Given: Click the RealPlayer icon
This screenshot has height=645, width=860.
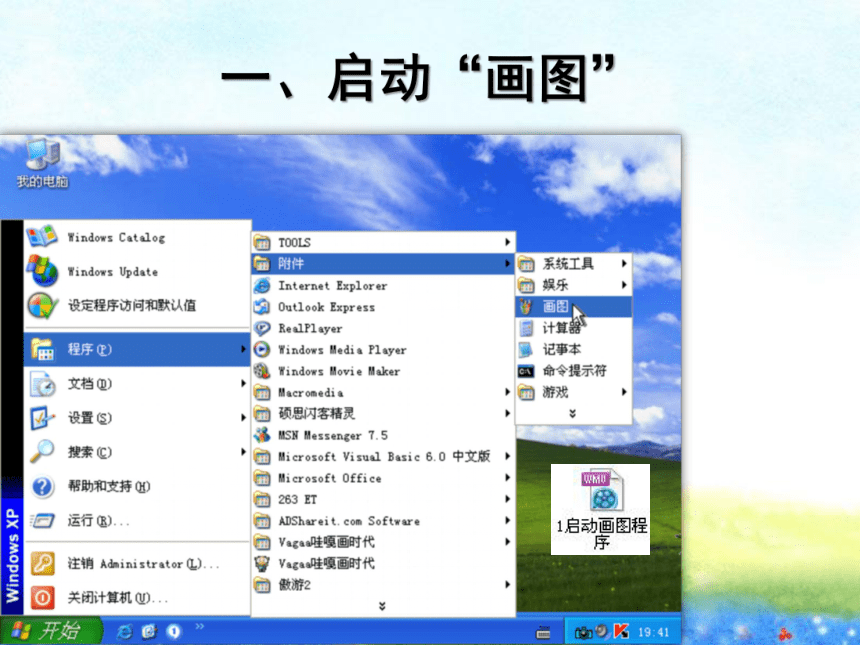Looking at the screenshot, I should click(262, 328).
